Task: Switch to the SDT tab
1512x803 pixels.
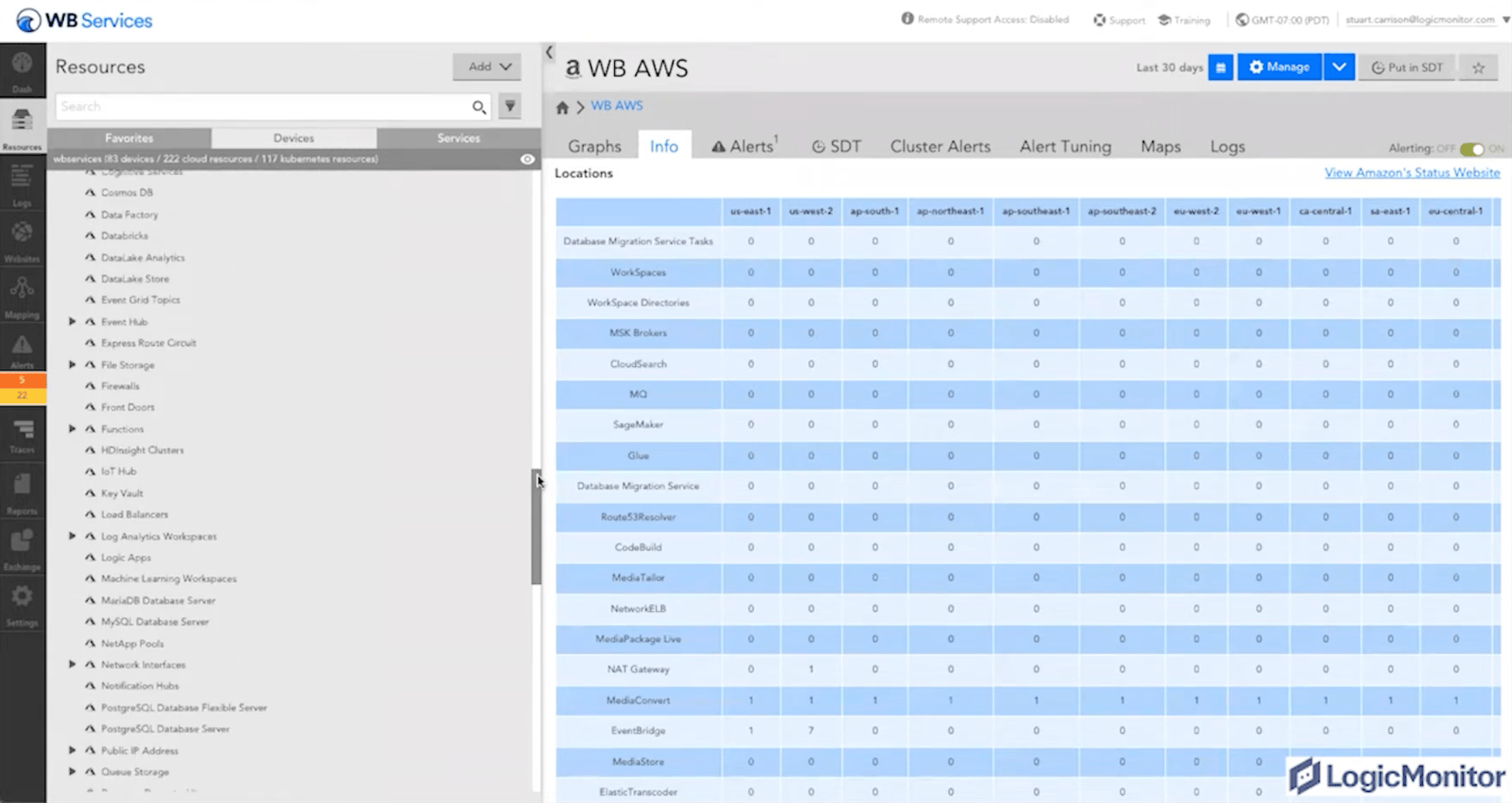Action: click(x=836, y=146)
